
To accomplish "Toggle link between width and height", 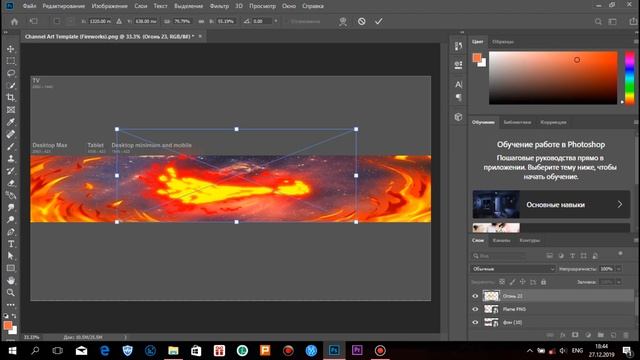I will [x=201, y=21].
